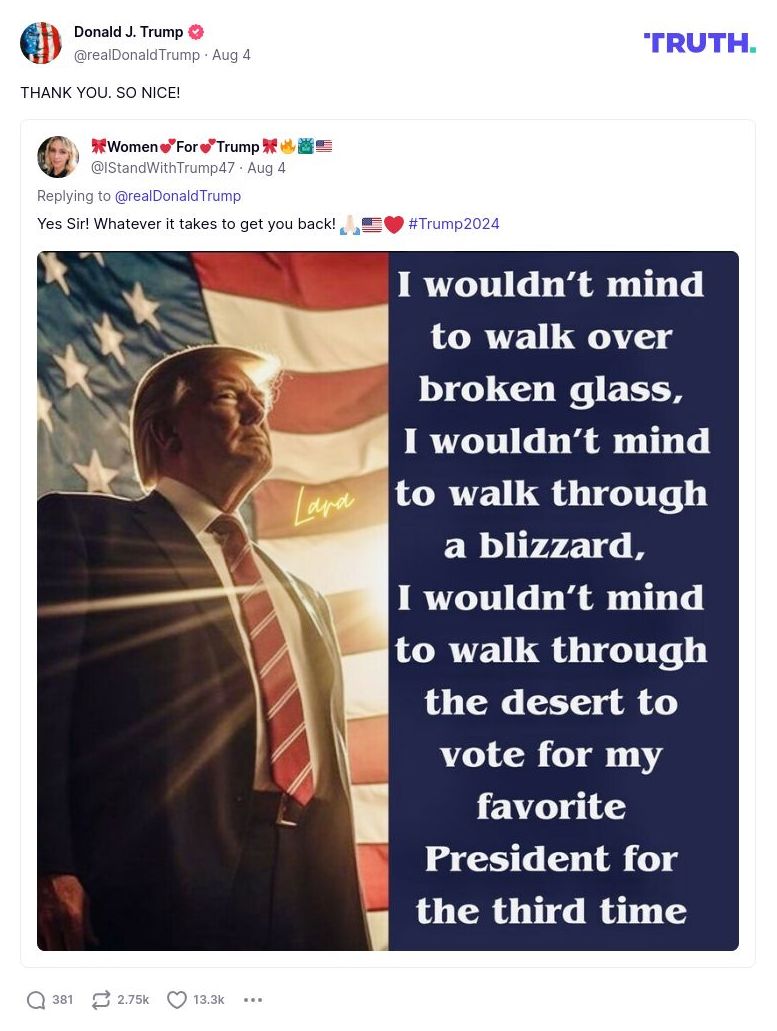Click the Aug 4 date on the reply
The width and height of the screenshot is (777, 1031).
point(266,168)
